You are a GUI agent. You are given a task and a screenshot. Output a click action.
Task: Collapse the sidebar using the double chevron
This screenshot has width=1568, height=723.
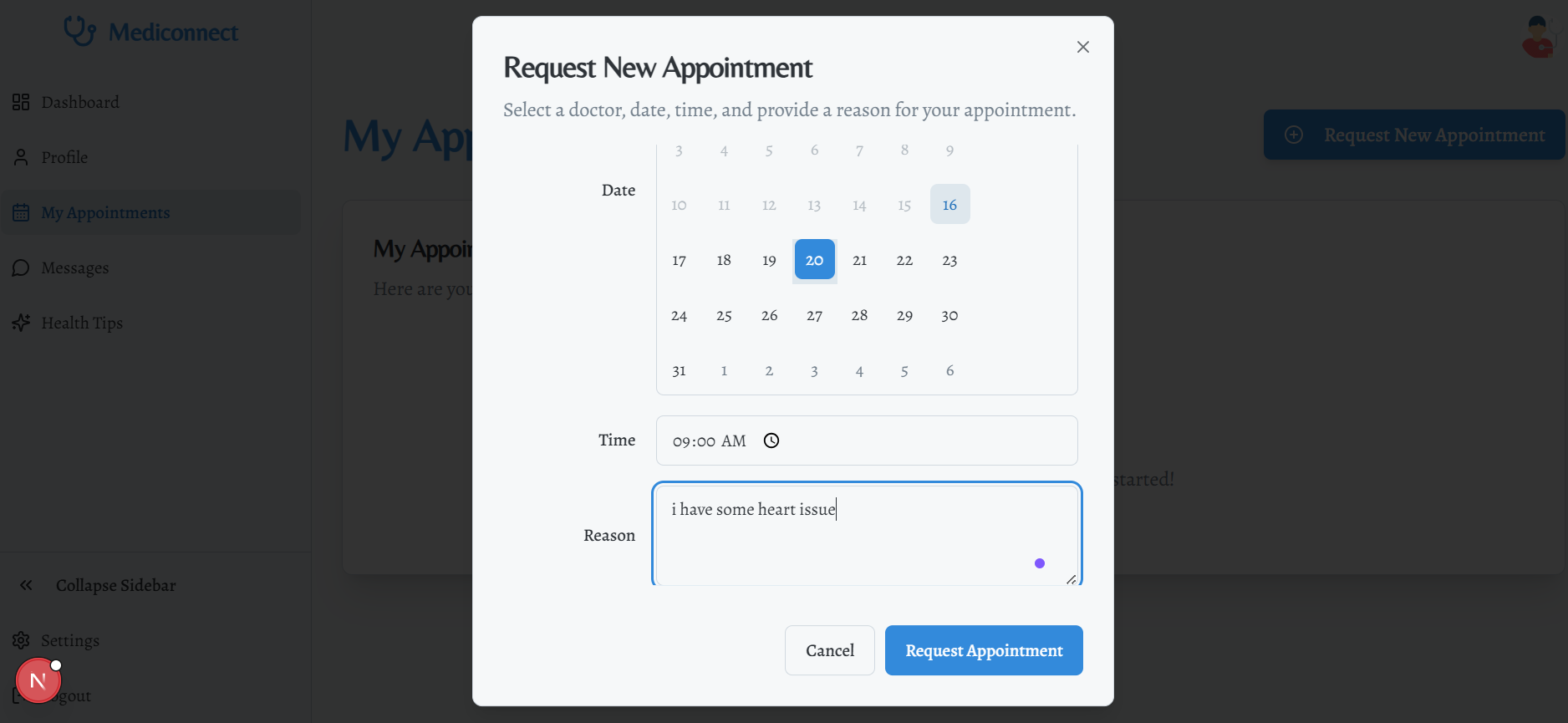(26, 585)
